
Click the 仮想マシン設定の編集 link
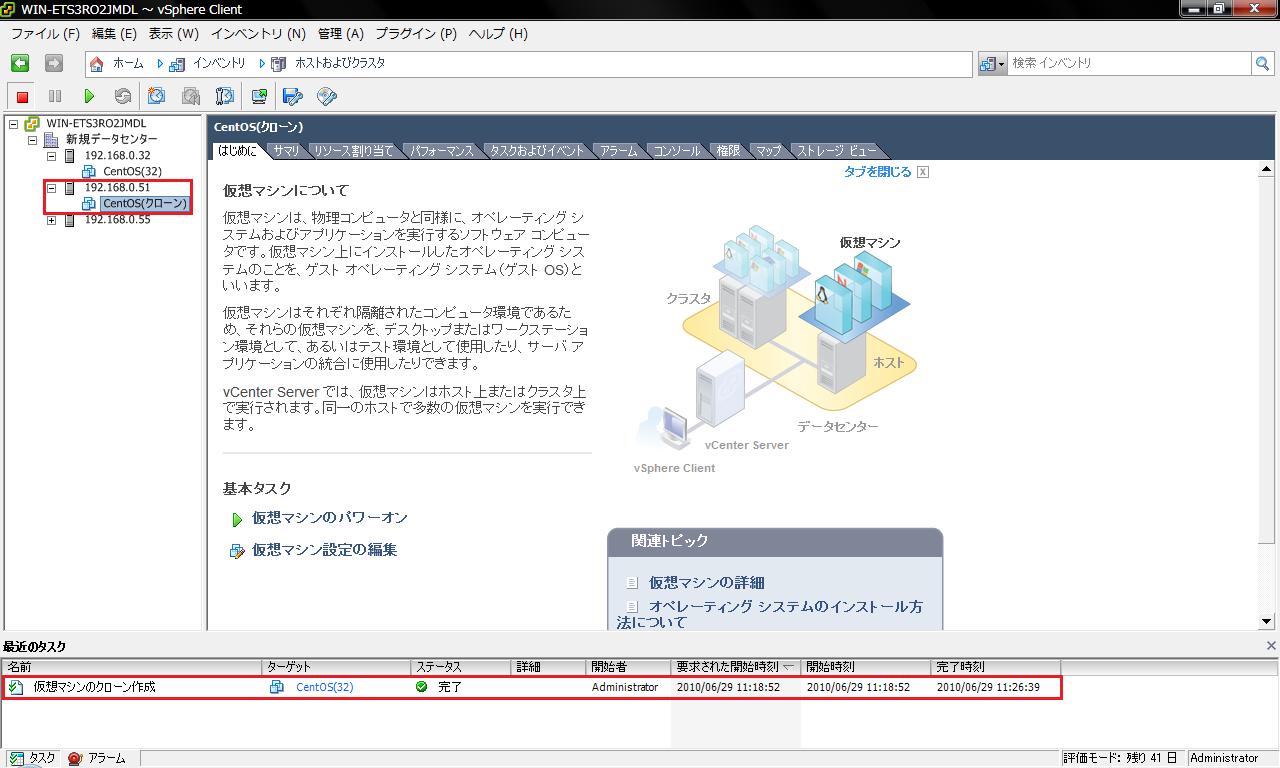click(x=324, y=550)
